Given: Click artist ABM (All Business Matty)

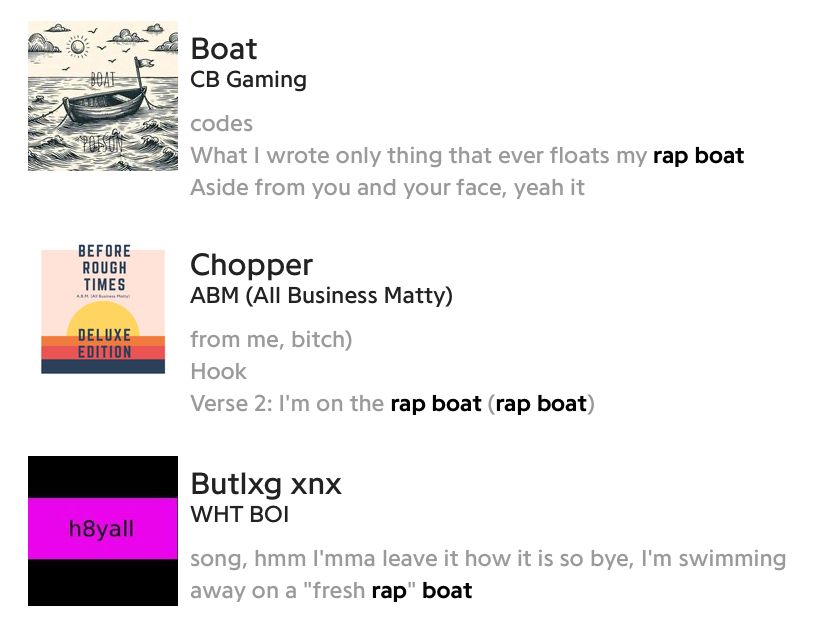Looking at the screenshot, I should pos(321,296).
